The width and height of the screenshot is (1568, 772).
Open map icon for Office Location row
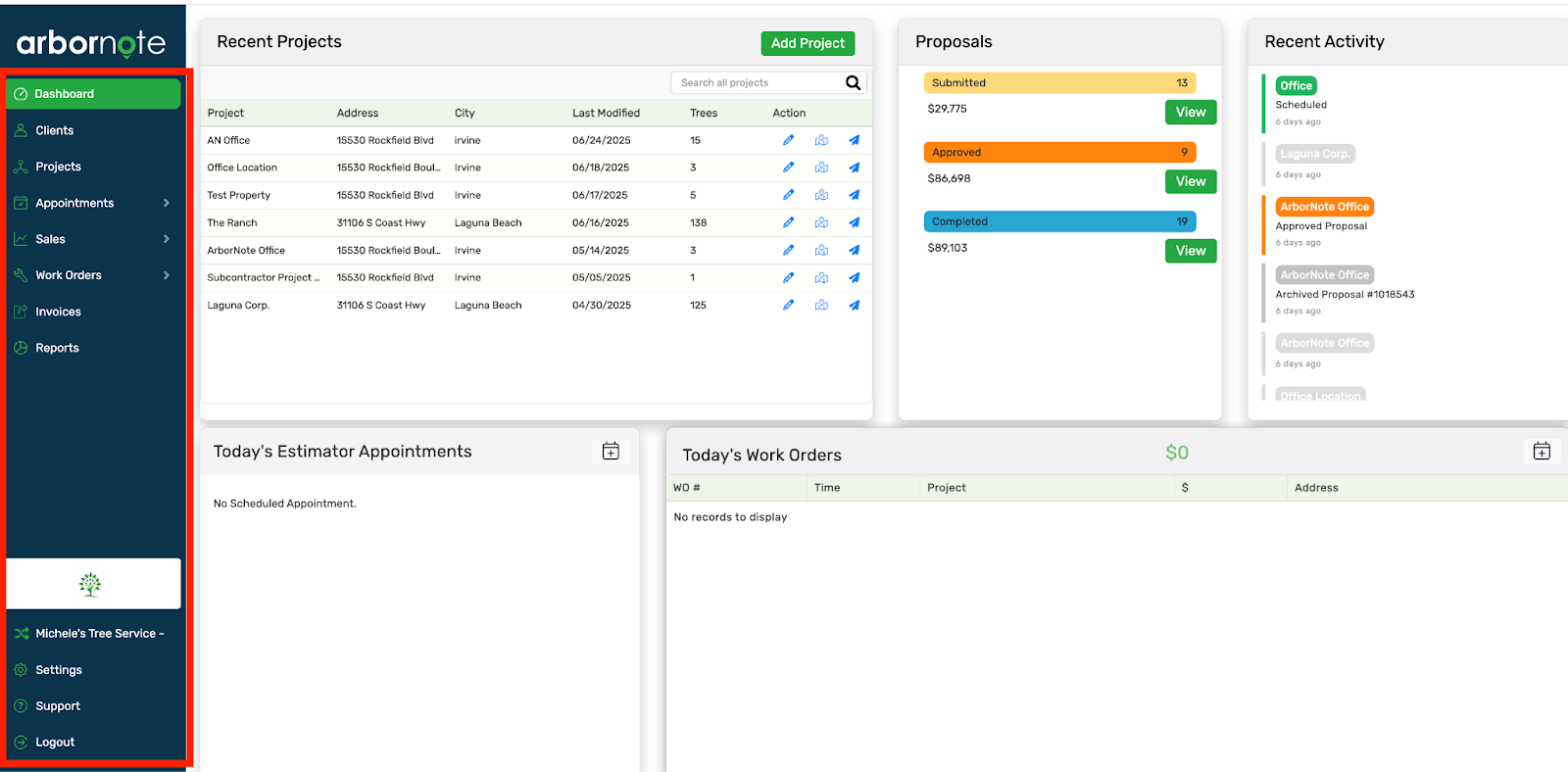pos(821,168)
